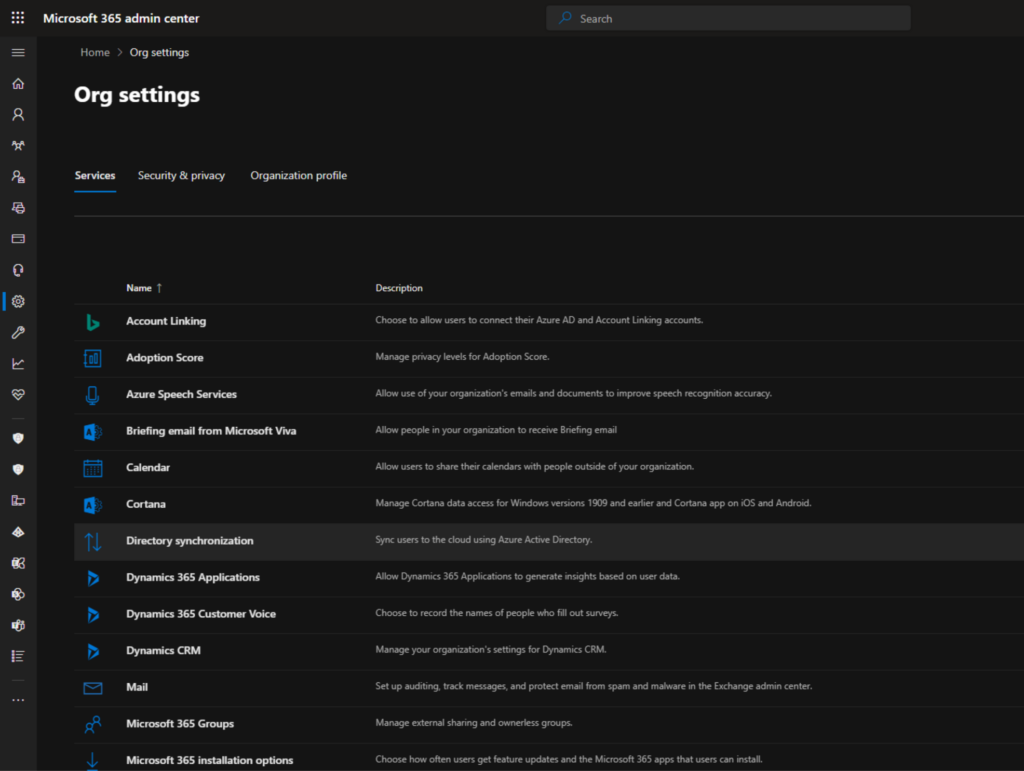
Task: Open the Users sidebar icon
Action: pos(18,115)
